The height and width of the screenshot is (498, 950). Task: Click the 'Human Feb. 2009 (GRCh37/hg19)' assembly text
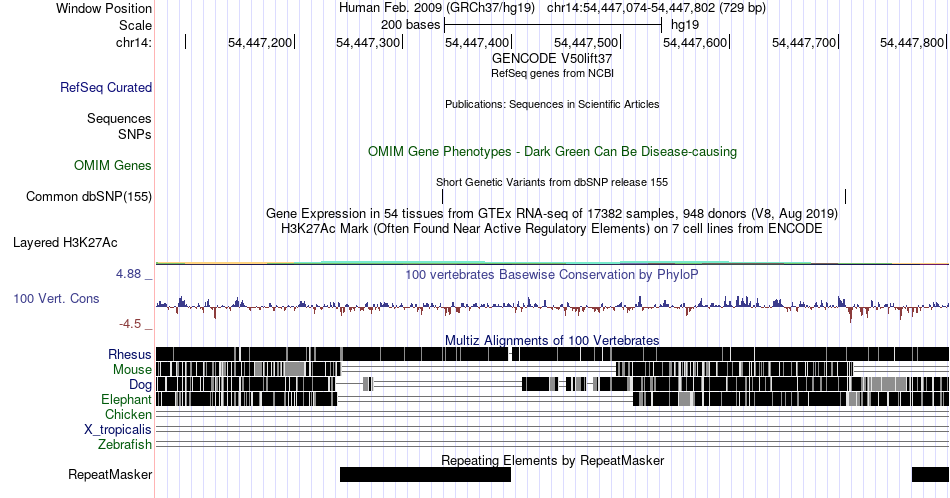tap(437, 8)
